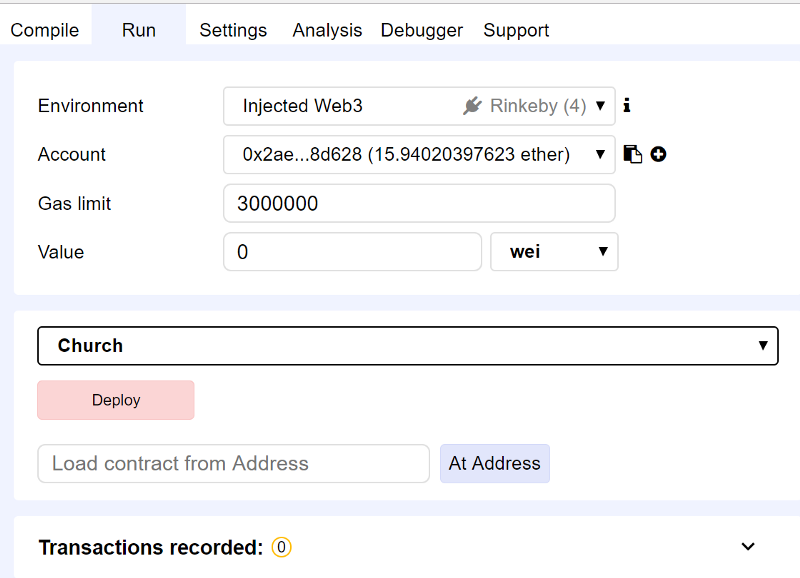Click the transactions recorded count badge

pyautogui.click(x=282, y=548)
